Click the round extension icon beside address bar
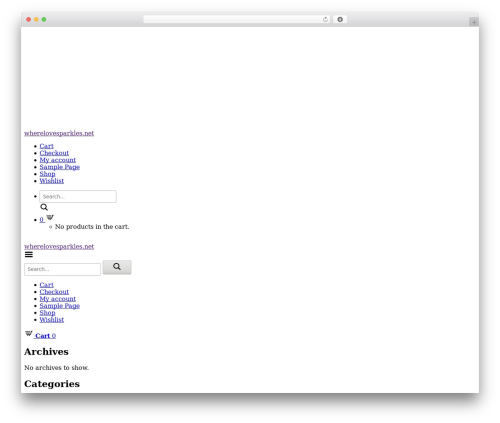 coord(340,20)
